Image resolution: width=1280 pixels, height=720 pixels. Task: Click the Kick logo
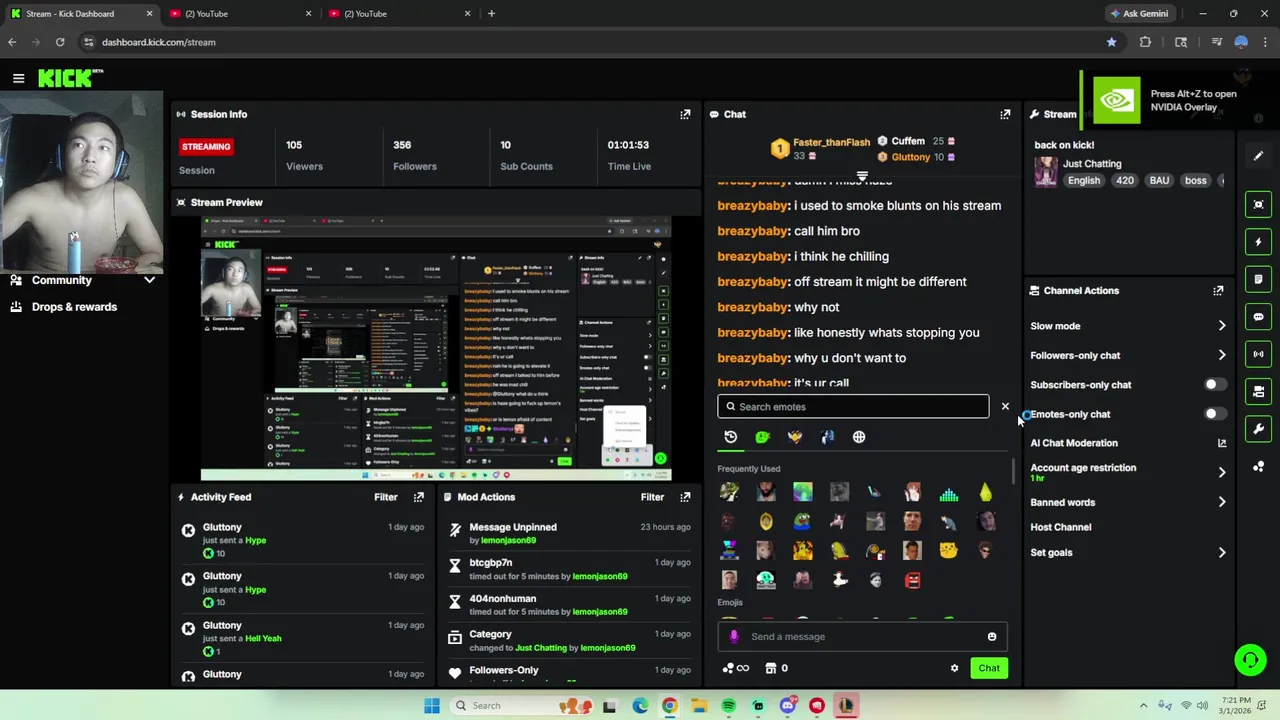pyautogui.click(x=70, y=78)
